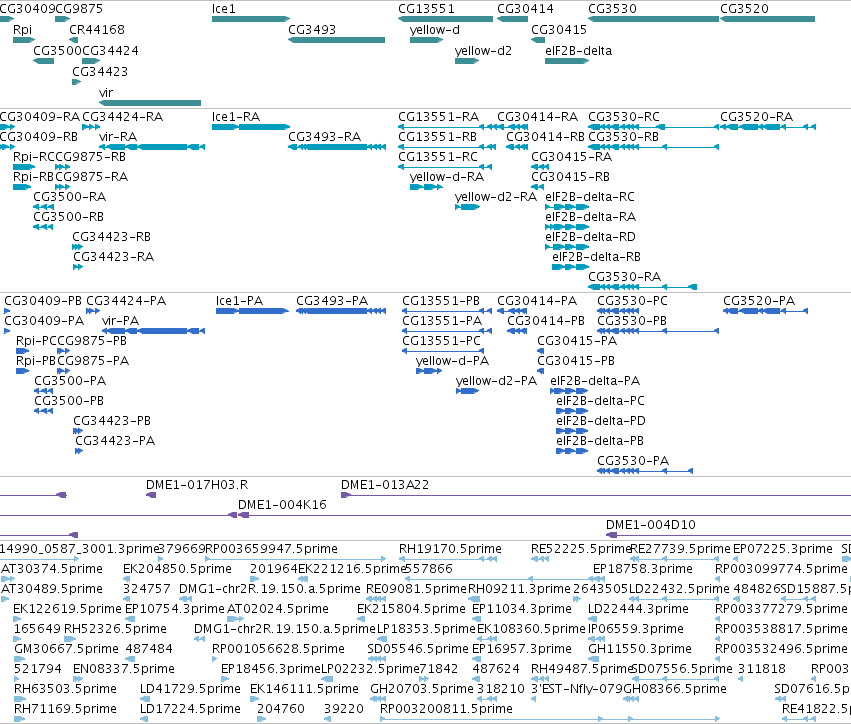Open the CG3500-PB protein label

(x=69, y=401)
